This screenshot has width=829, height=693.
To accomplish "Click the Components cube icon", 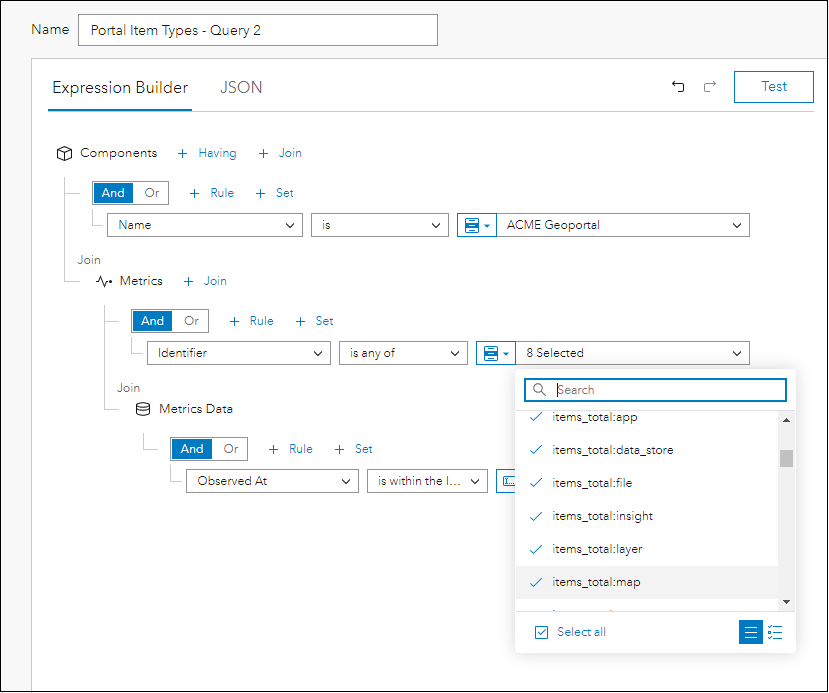I will [x=64, y=154].
